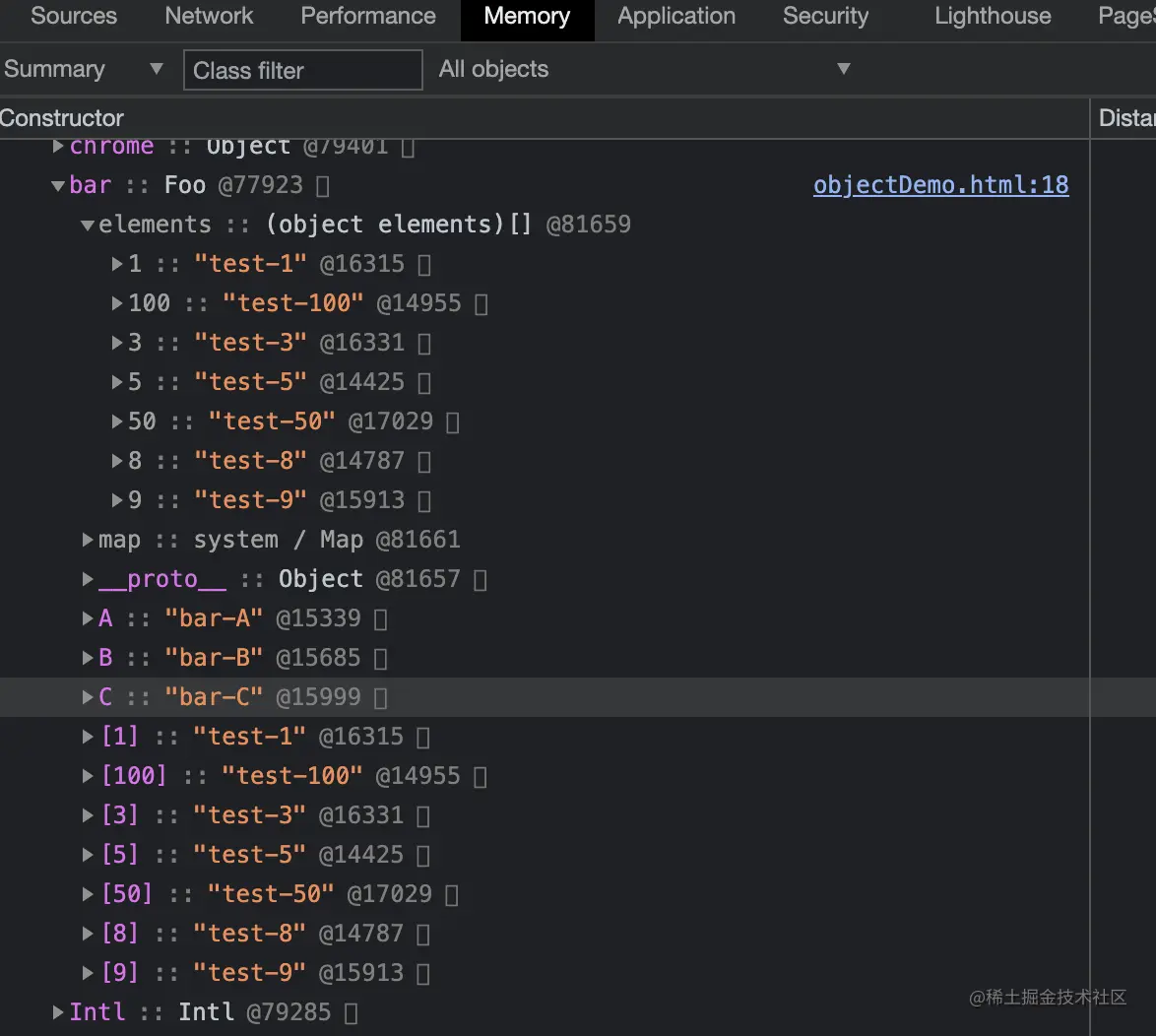Image resolution: width=1156 pixels, height=1036 pixels.
Task: Open the All objects dropdown
Action: pyautogui.click(x=644, y=69)
